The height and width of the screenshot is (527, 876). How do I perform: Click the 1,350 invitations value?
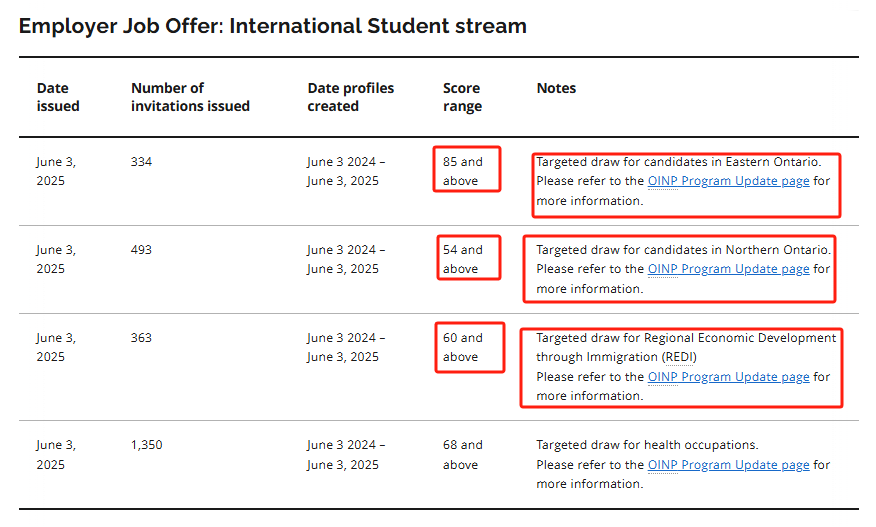(x=146, y=445)
